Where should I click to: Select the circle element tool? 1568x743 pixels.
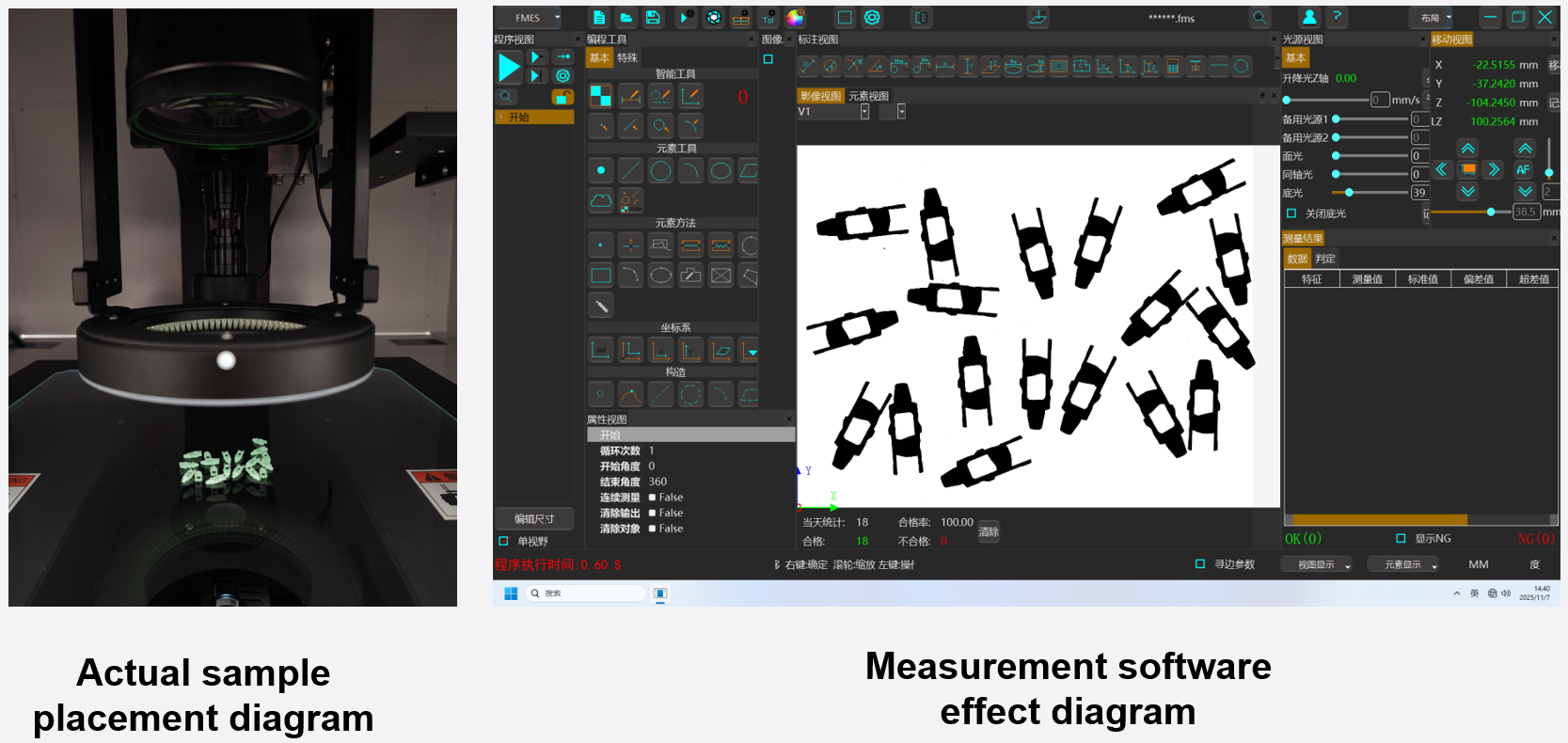pos(661,170)
